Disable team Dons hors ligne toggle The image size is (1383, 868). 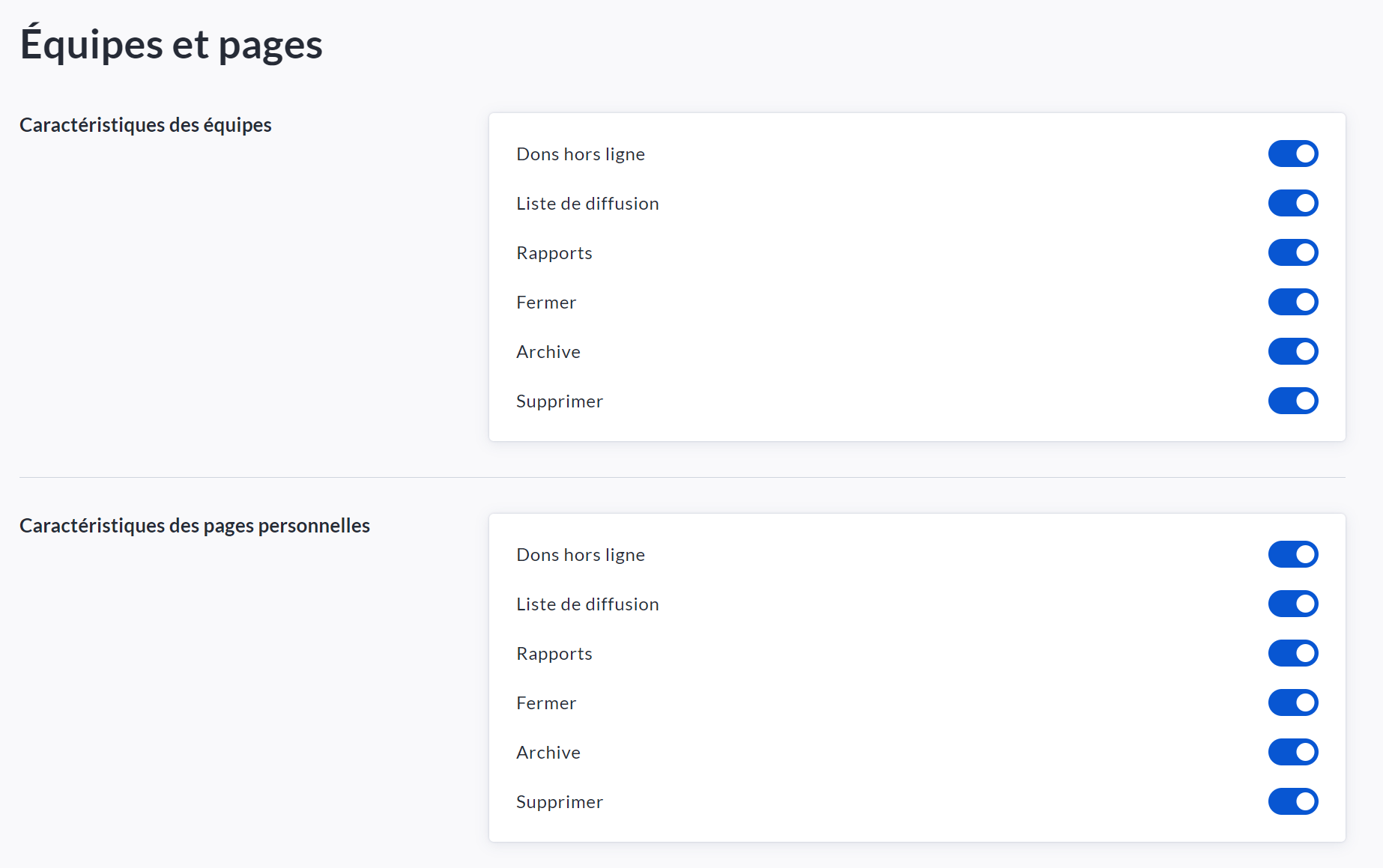coord(1292,154)
